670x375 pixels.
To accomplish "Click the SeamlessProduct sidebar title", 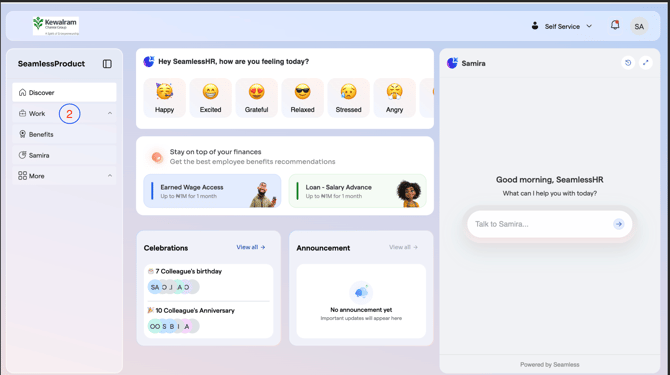I will point(51,64).
